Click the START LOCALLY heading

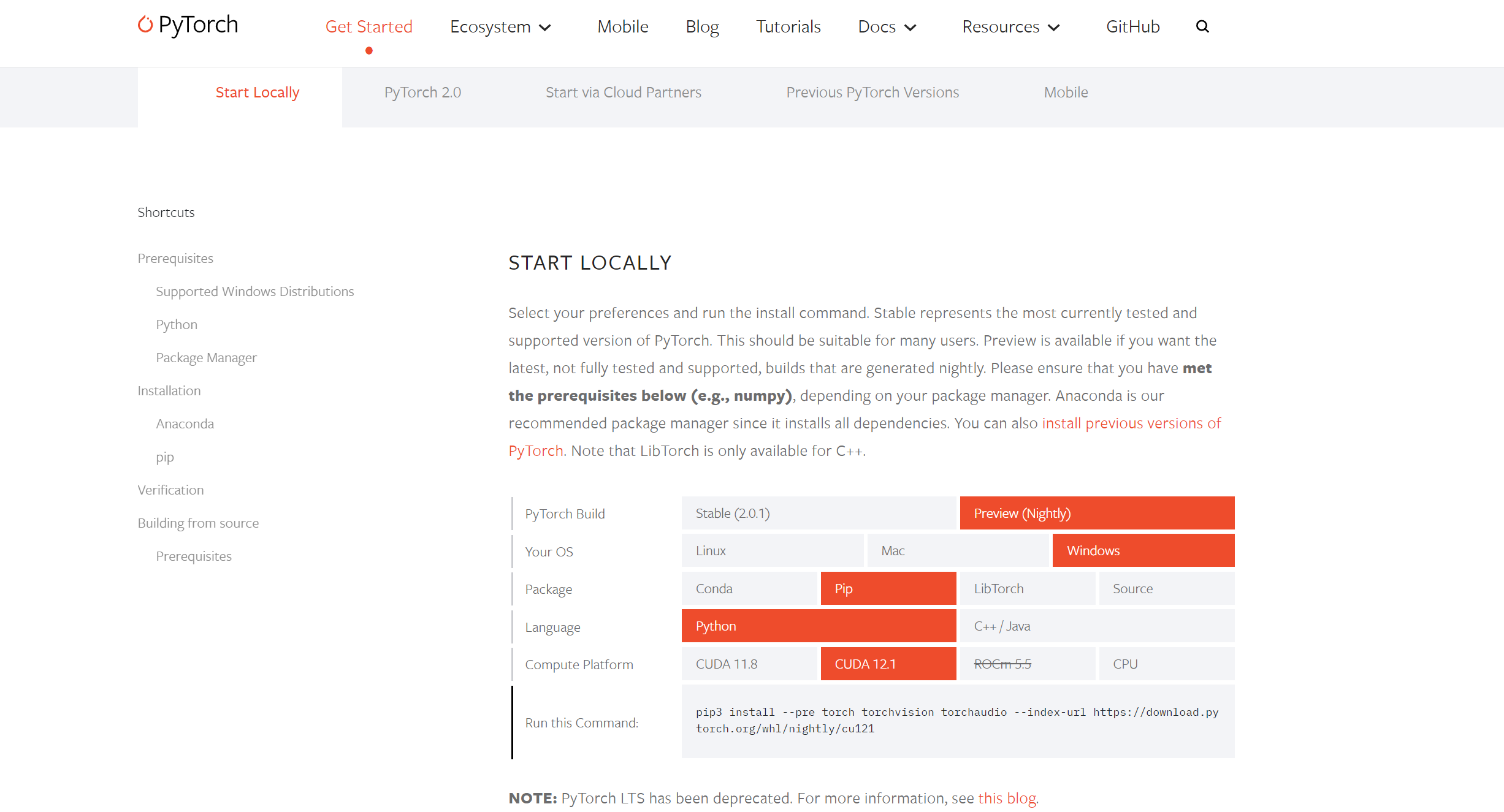590,262
